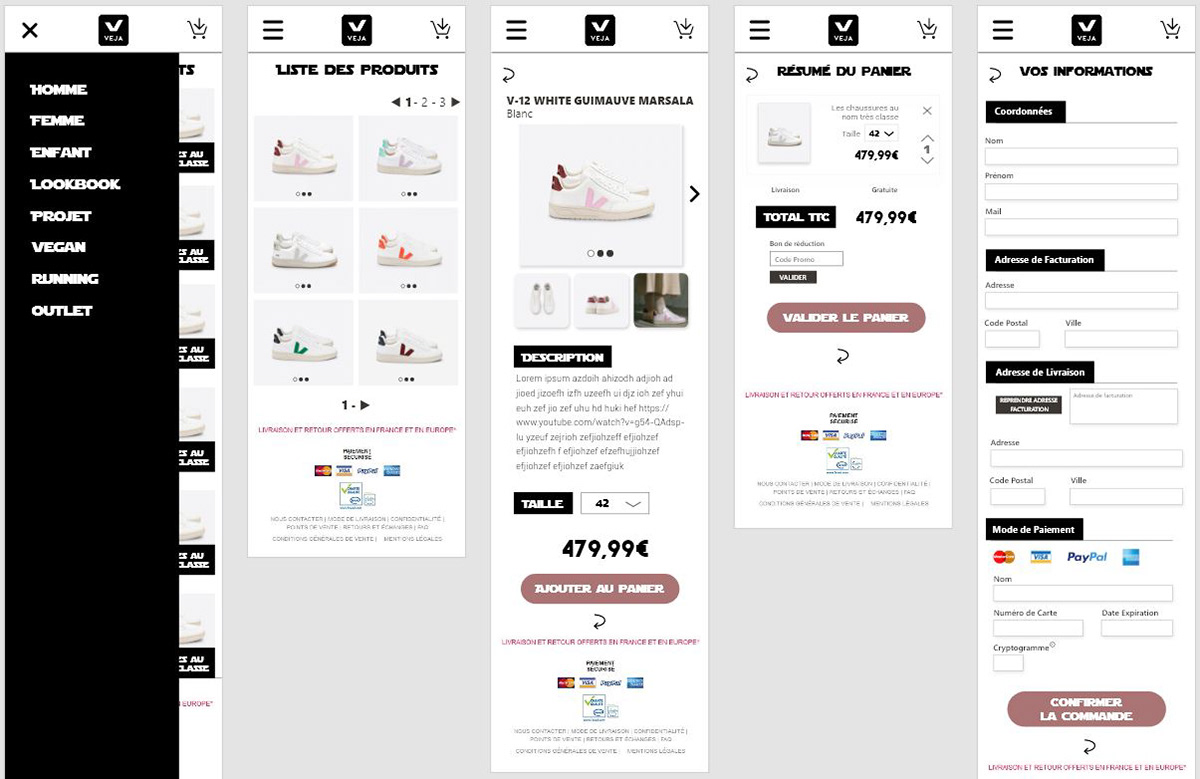This screenshot has width=1200, height=779.
Task: Click the VEJA logo on the information screen
Action: coord(1086,30)
